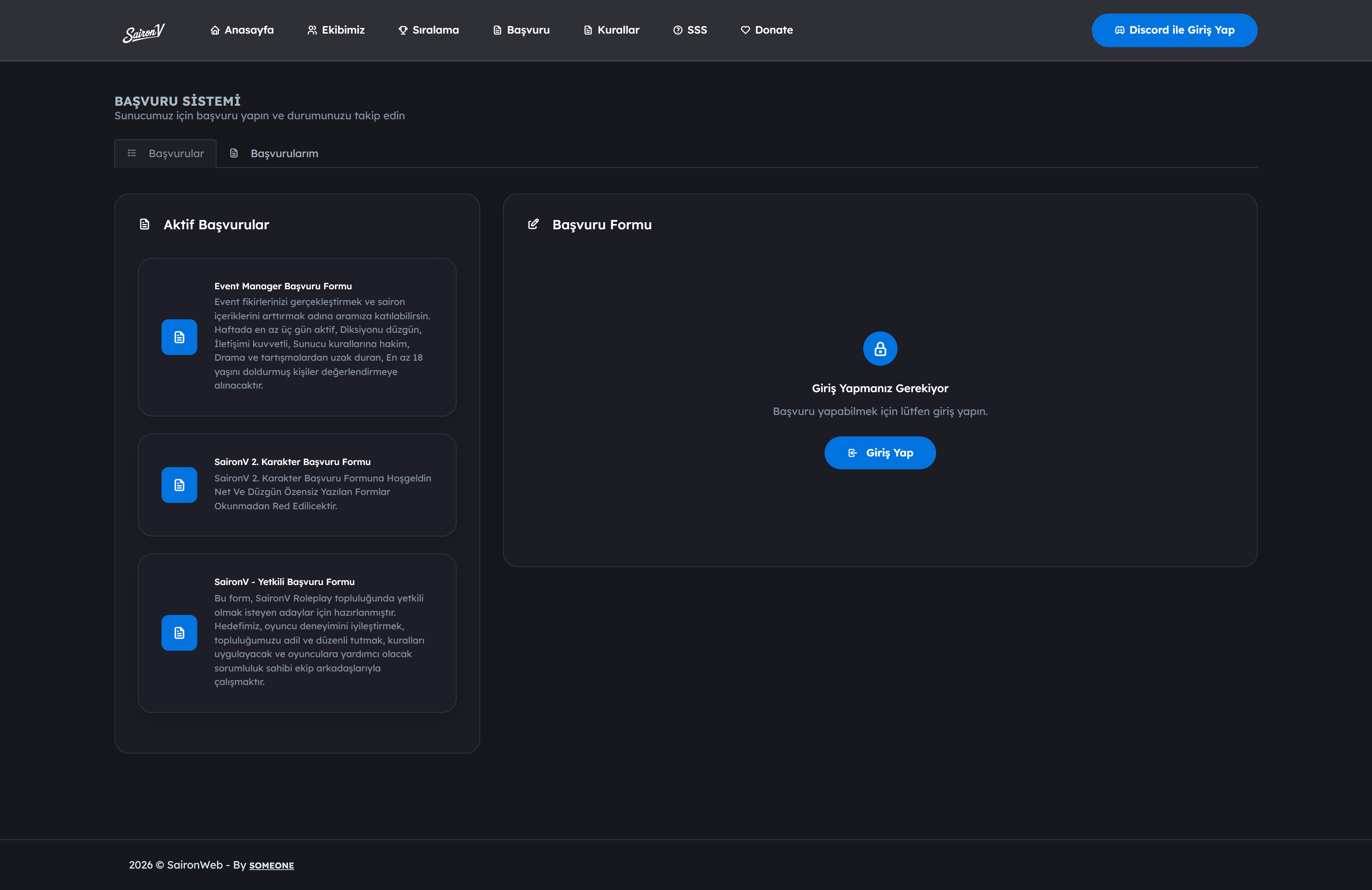Click the trophy icon beside Sıralama
Screen dimensions: 1372x890
click(403, 30)
